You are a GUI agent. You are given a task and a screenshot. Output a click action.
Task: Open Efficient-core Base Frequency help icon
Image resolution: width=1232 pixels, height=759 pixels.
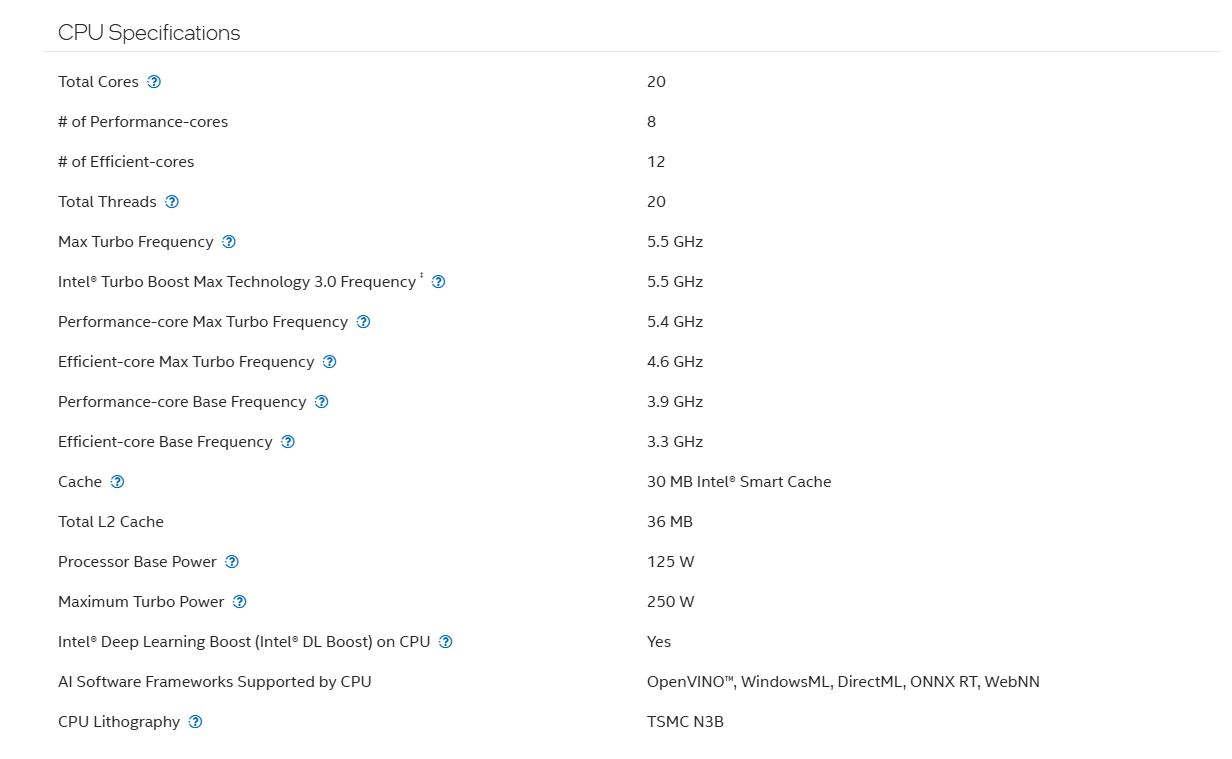[x=288, y=442]
